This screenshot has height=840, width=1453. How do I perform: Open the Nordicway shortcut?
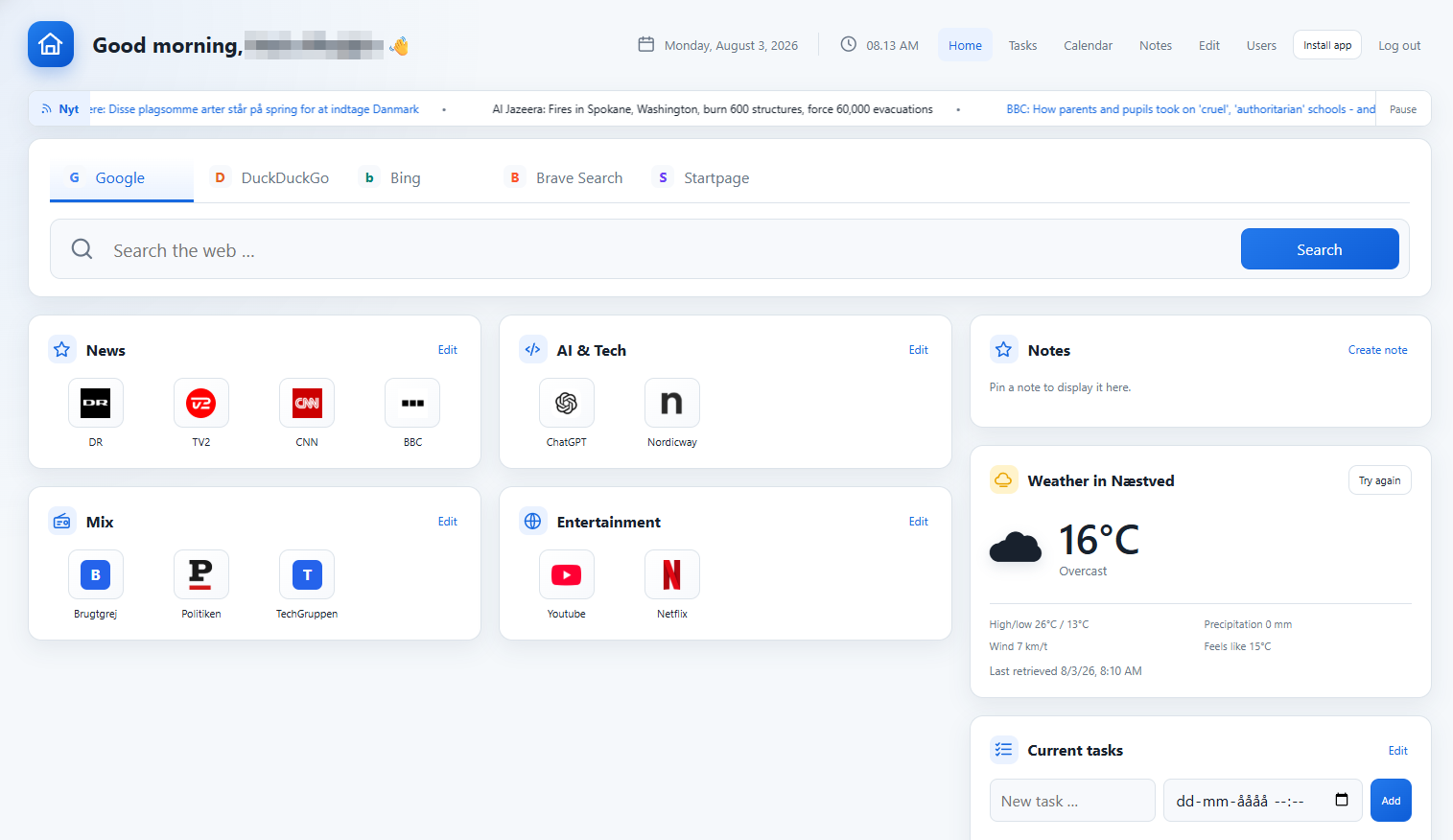tap(672, 403)
